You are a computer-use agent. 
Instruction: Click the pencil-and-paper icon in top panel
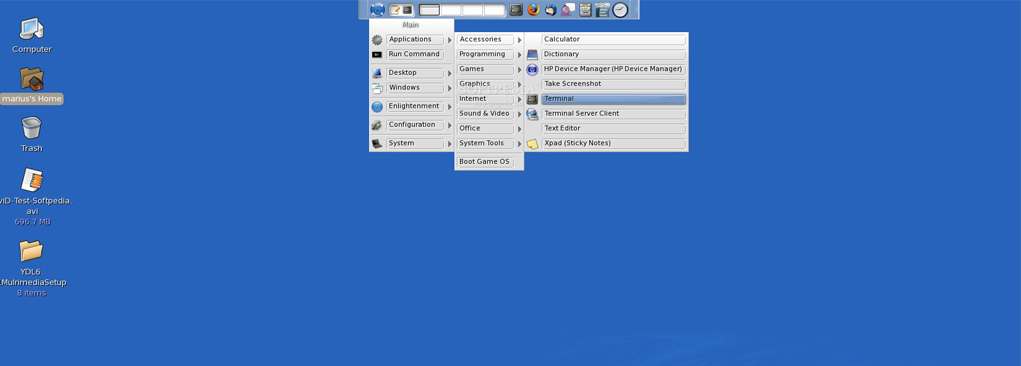pyautogui.click(x=395, y=10)
